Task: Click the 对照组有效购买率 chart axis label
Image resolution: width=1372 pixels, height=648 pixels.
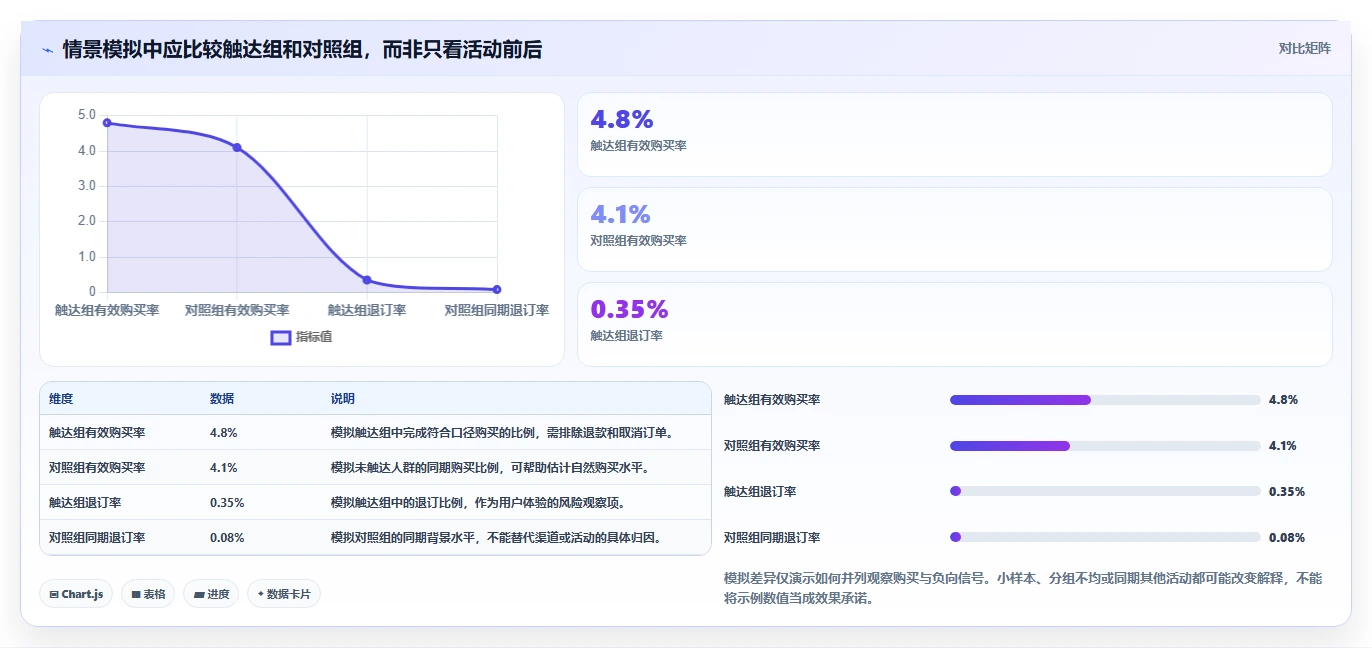Action: tap(237, 311)
